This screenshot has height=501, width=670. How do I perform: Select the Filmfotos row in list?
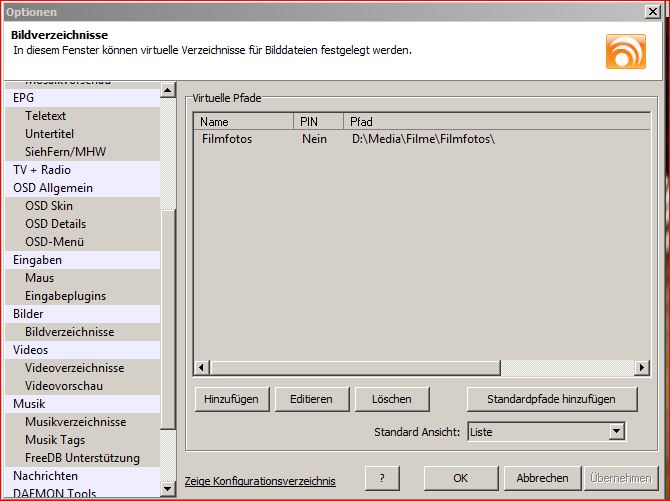(x=227, y=139)
